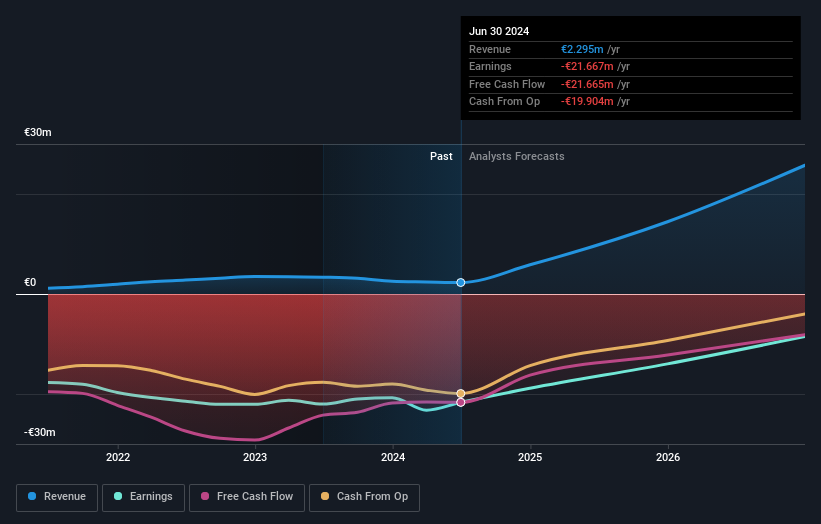Click the orange Cash From Op data point
This screenshot has height=524, width=821.
[x=461, y=393]
